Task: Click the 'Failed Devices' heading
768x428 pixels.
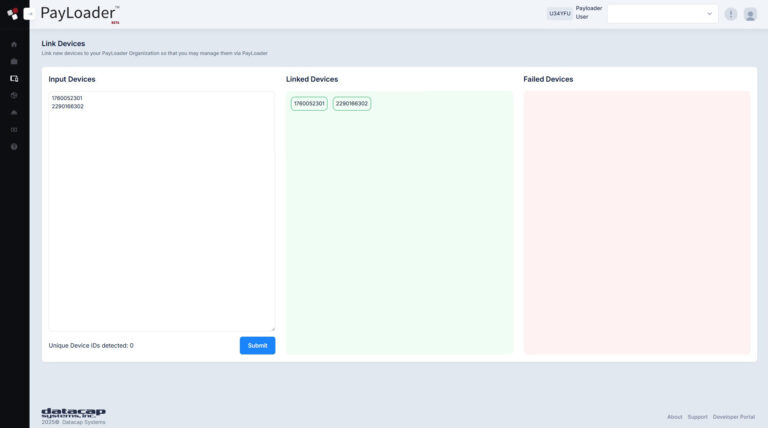Action: [x=548, y=79]
